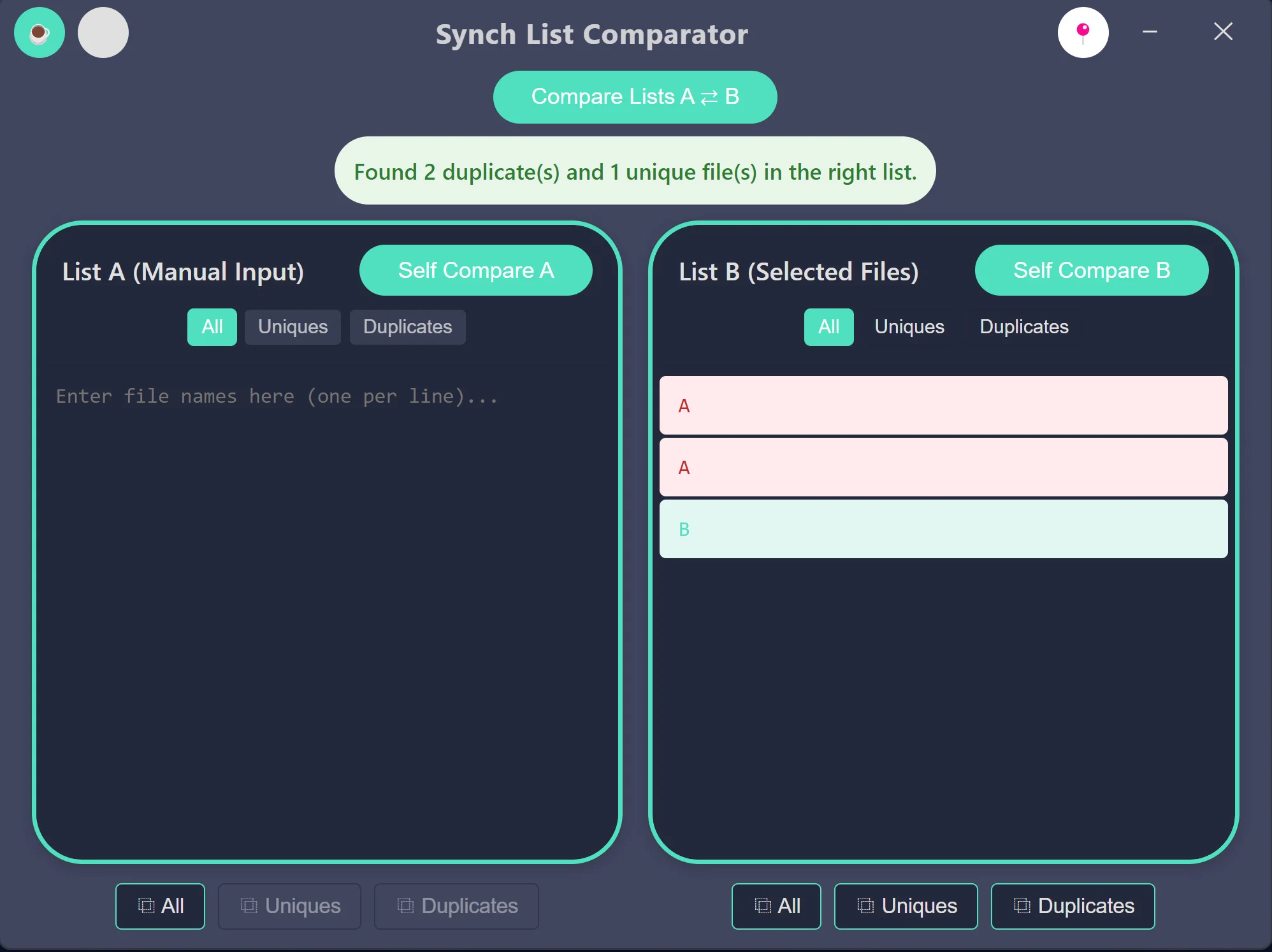
Task: Click the List A file names text area
Action: click(326, 573)
